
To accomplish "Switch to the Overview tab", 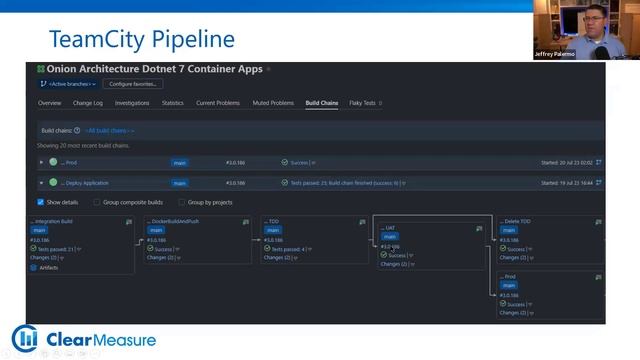I will point(49,103).
